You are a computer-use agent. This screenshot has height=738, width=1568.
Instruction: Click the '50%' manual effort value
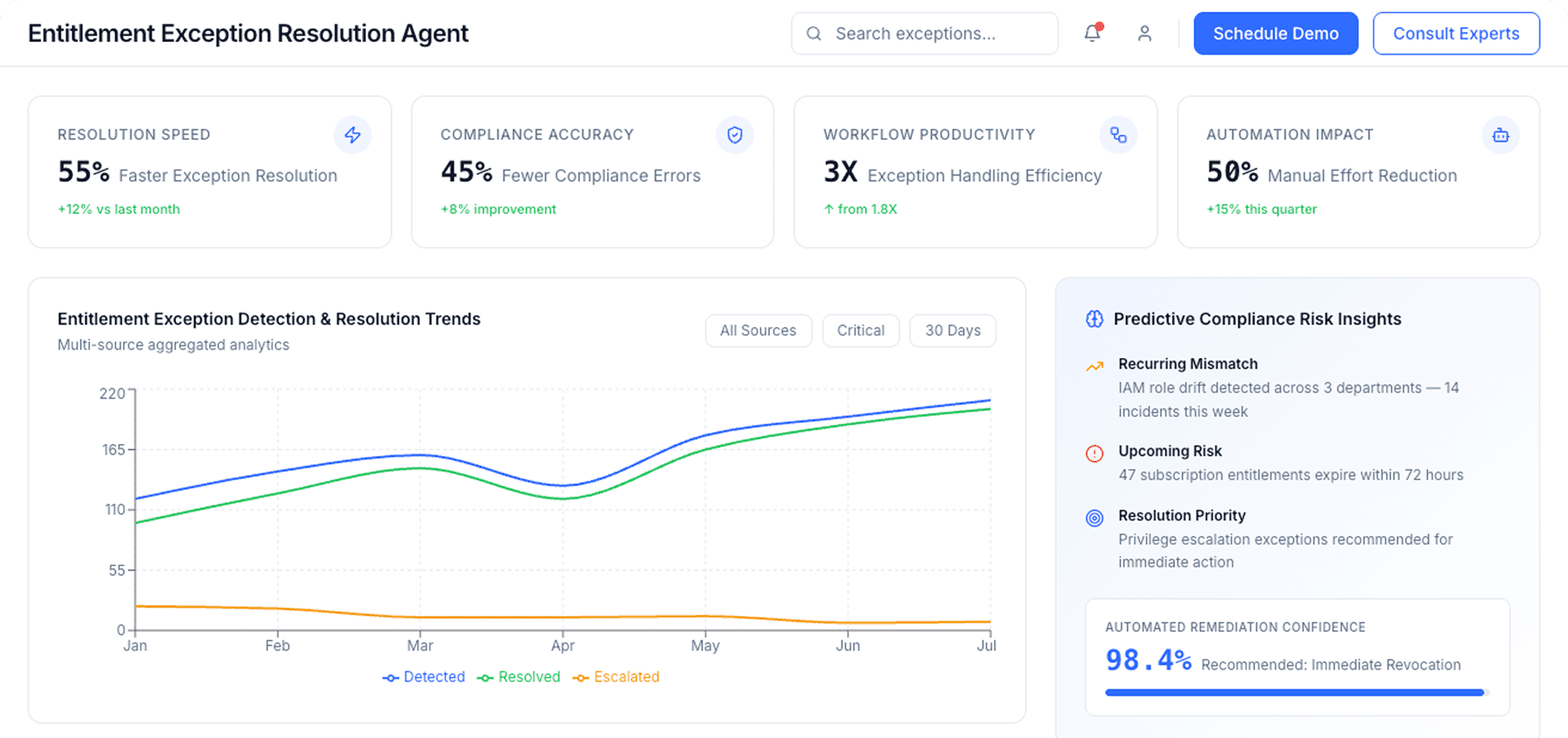[1232, 173]
